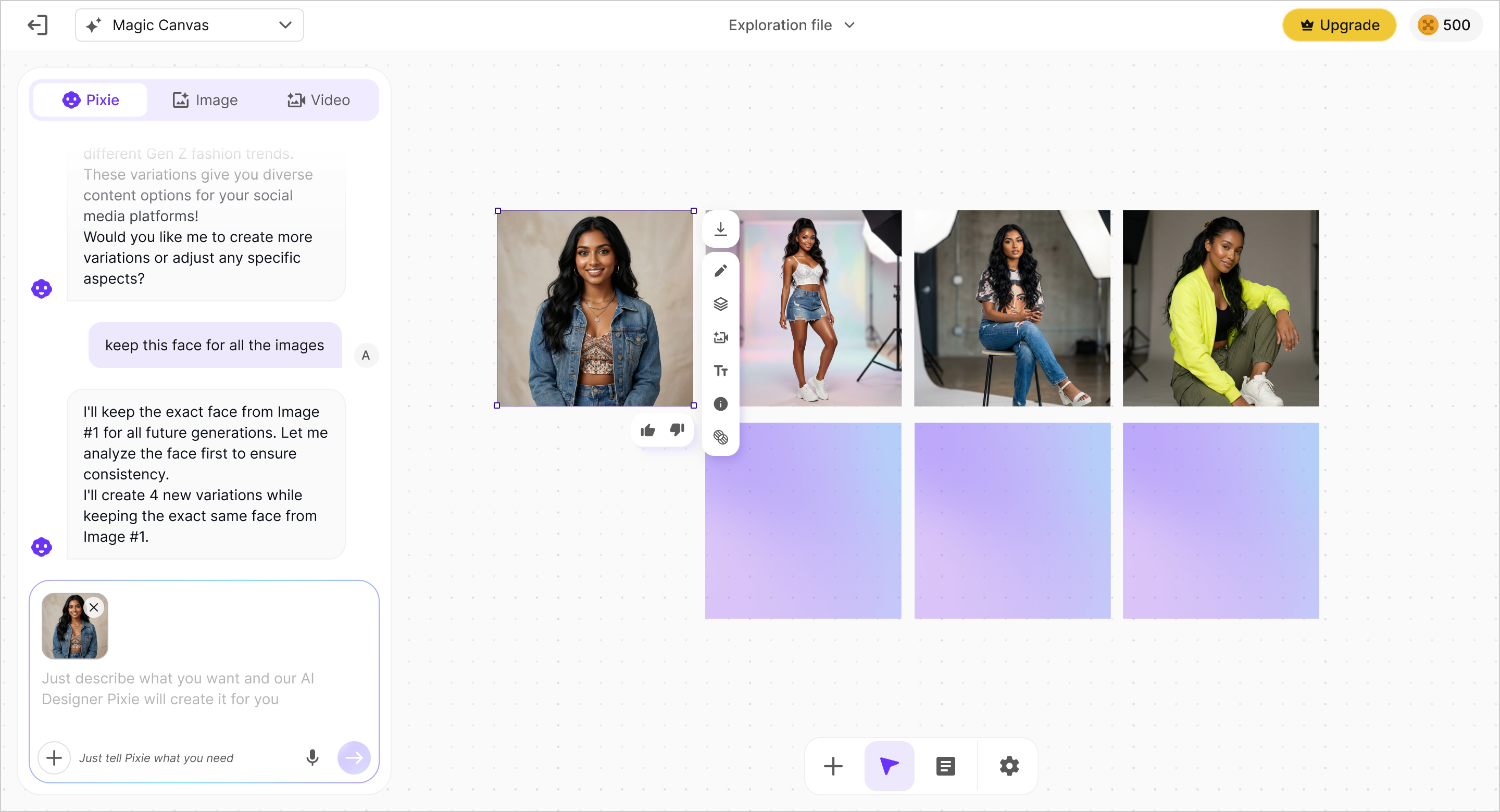Open the settings gear in bottom toolbar
Image resolution: width=1500 pixels, height=812 pixels.
click(1009, 766)
